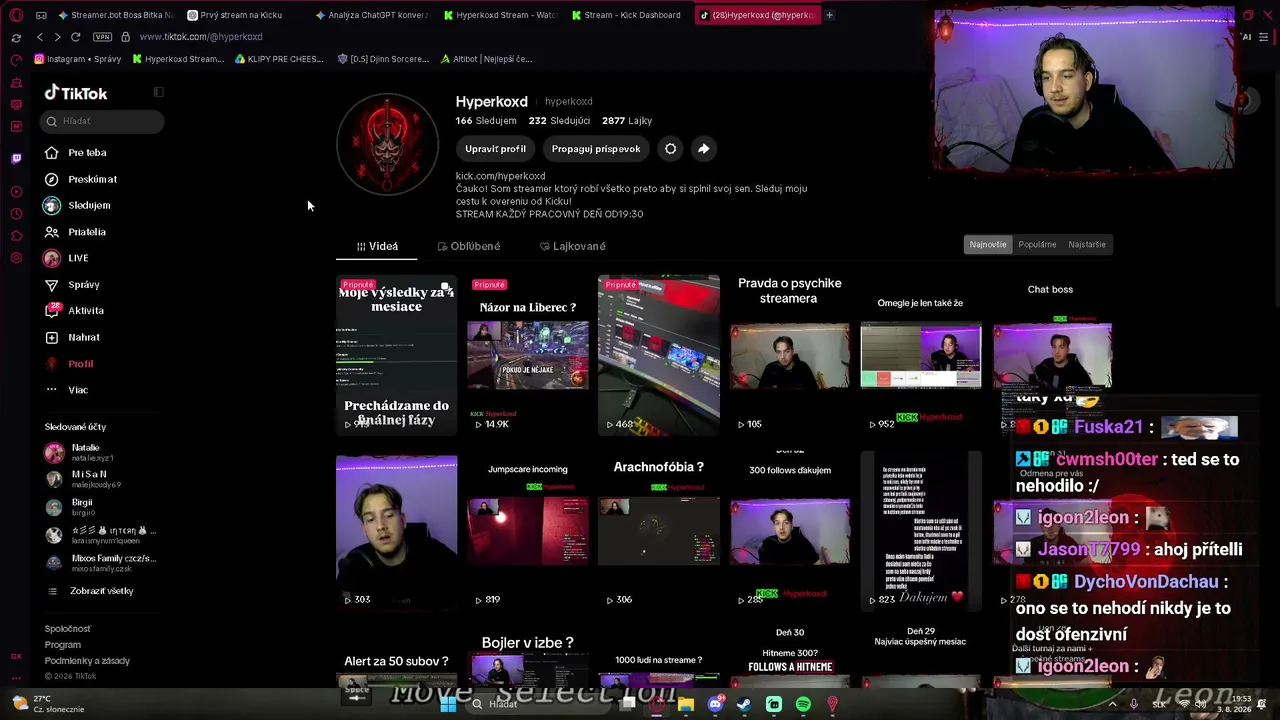Open the 166 Sledujem following list

(x=486, y=121)
